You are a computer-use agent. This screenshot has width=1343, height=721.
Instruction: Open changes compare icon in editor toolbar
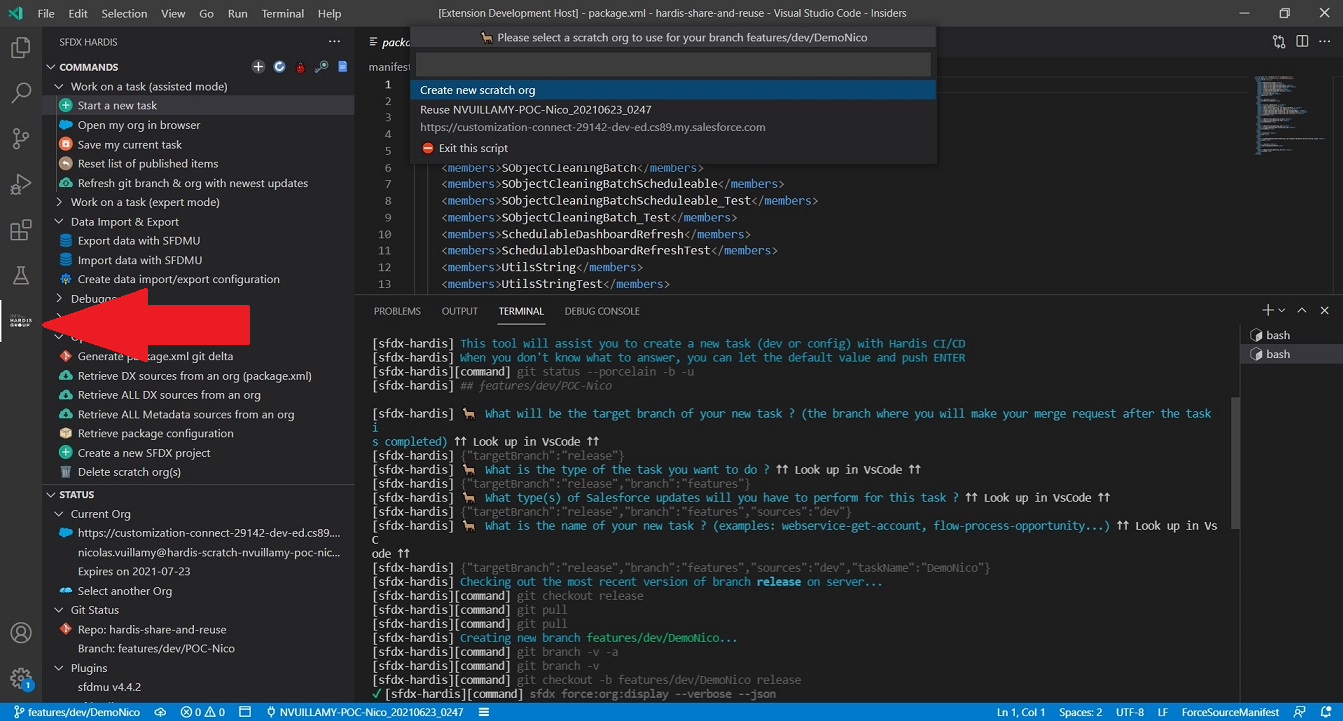click(x=1279, y=42)
